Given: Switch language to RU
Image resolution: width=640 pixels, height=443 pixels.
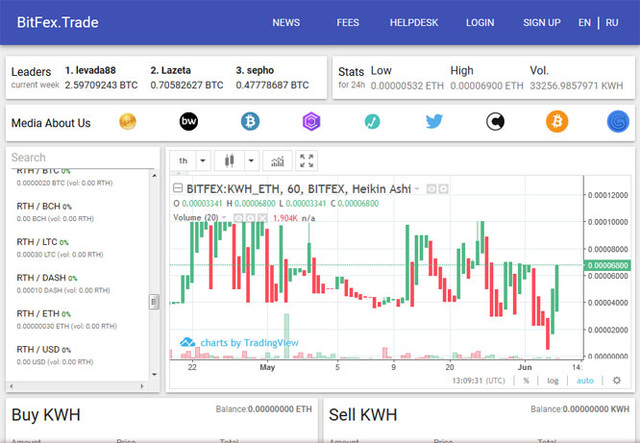Looking at the screenshot, I should [x=612, y=22].
